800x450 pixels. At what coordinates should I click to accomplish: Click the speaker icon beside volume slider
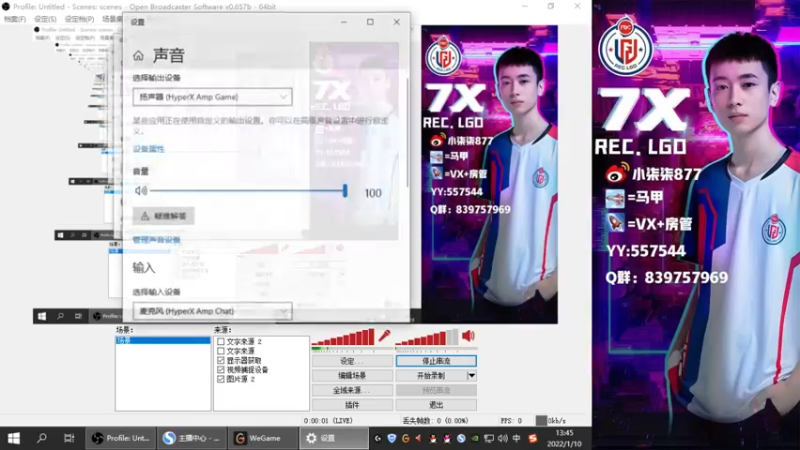pos(141,191)
